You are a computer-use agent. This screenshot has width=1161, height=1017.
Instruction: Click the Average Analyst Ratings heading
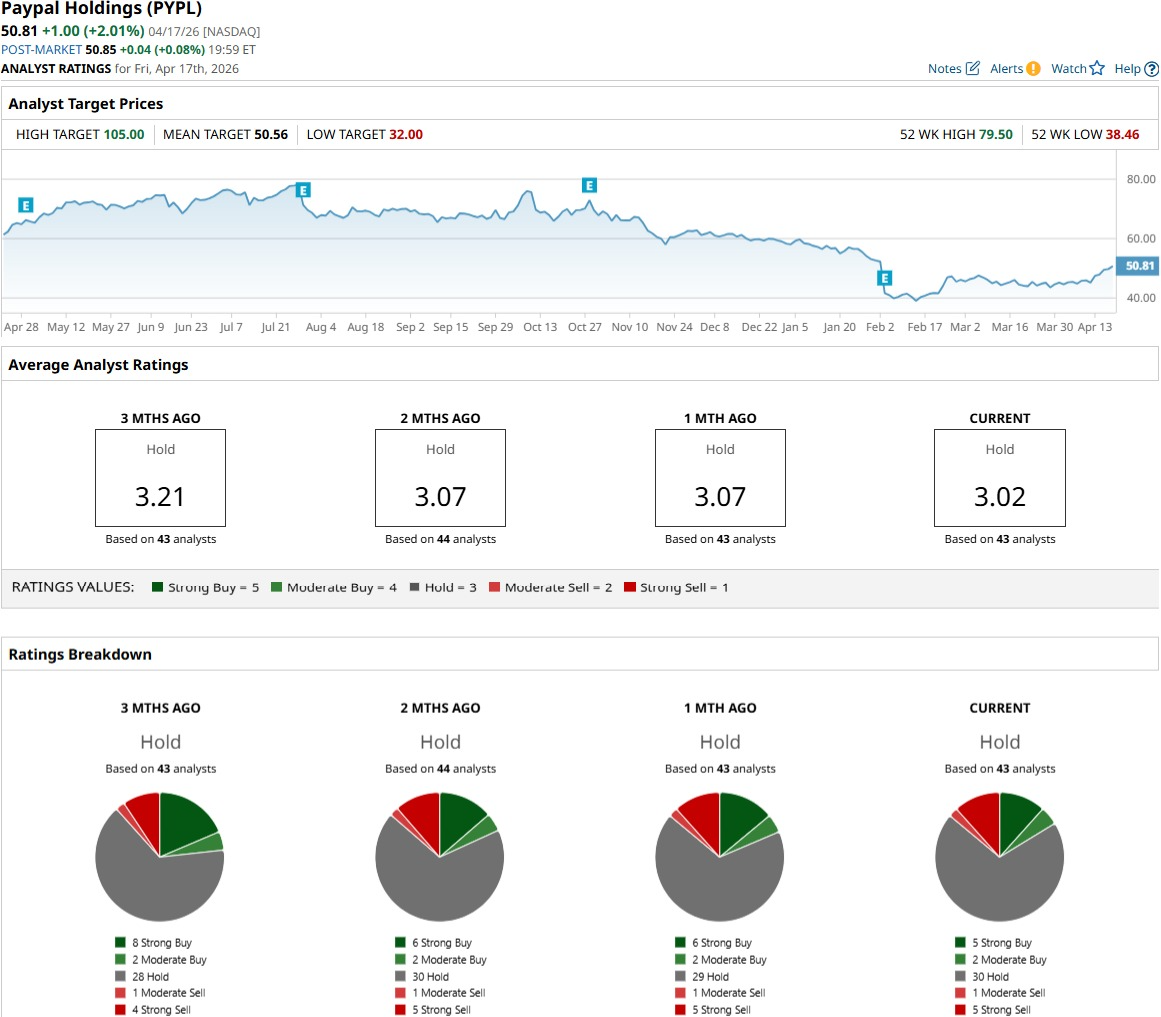[98, 365]
